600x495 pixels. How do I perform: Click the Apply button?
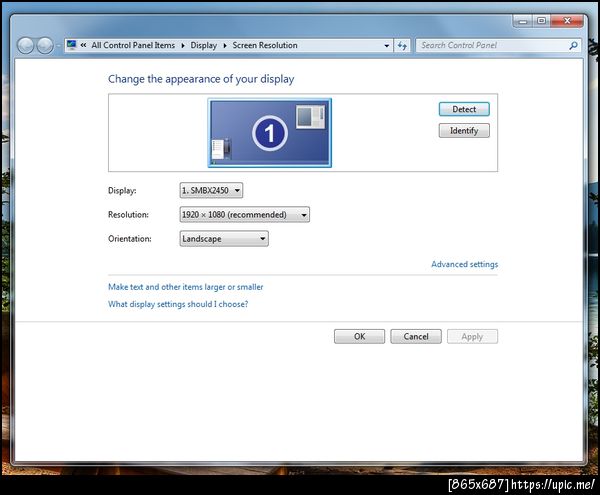(x=472, y=337)
